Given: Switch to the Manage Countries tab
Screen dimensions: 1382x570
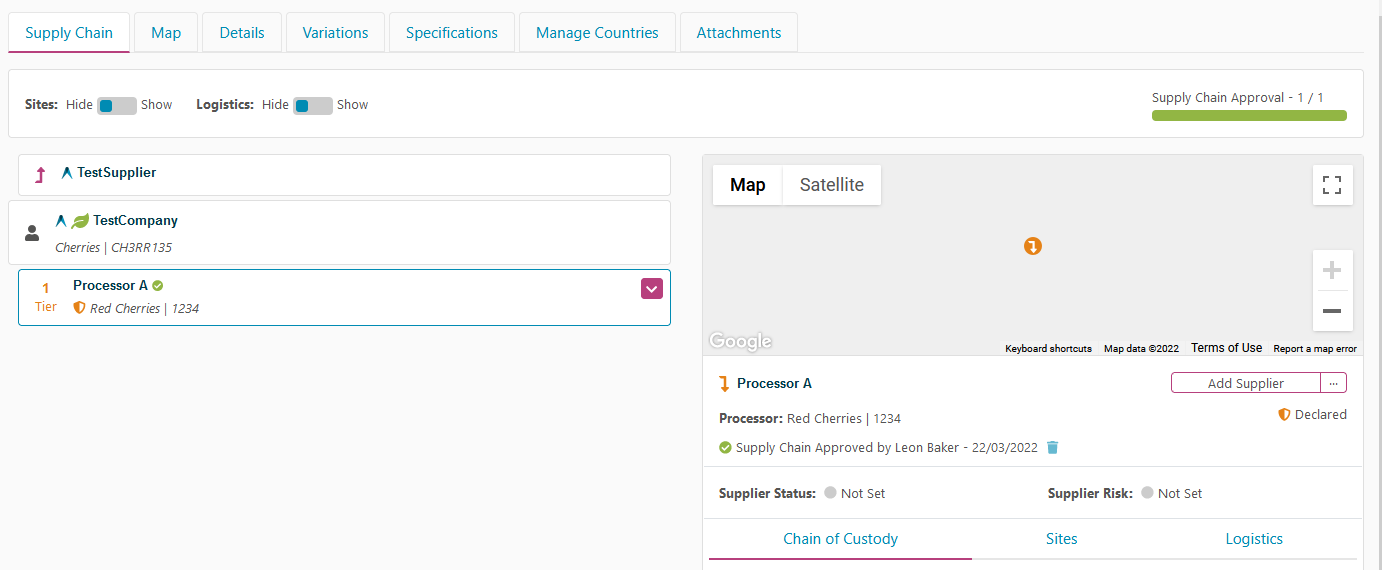Looking at the screenshot, I should [597, 33].
